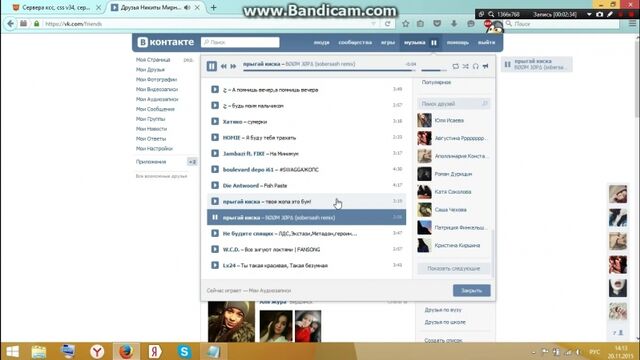Click 'выйти' to log out
Viewport: 640px width, 360px height.
pyautogui.click(x=486, y=42)
